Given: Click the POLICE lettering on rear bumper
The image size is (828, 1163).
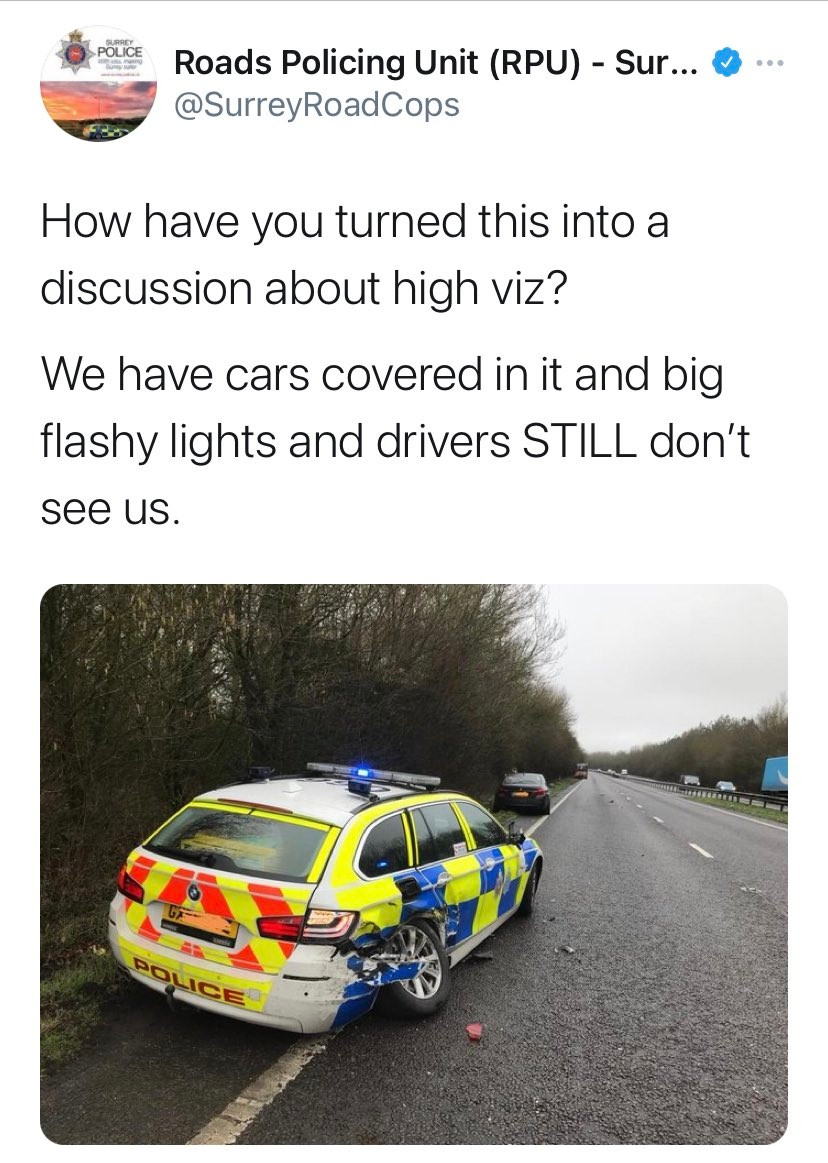Looking at the screenshot, I should tap(189, 980).
